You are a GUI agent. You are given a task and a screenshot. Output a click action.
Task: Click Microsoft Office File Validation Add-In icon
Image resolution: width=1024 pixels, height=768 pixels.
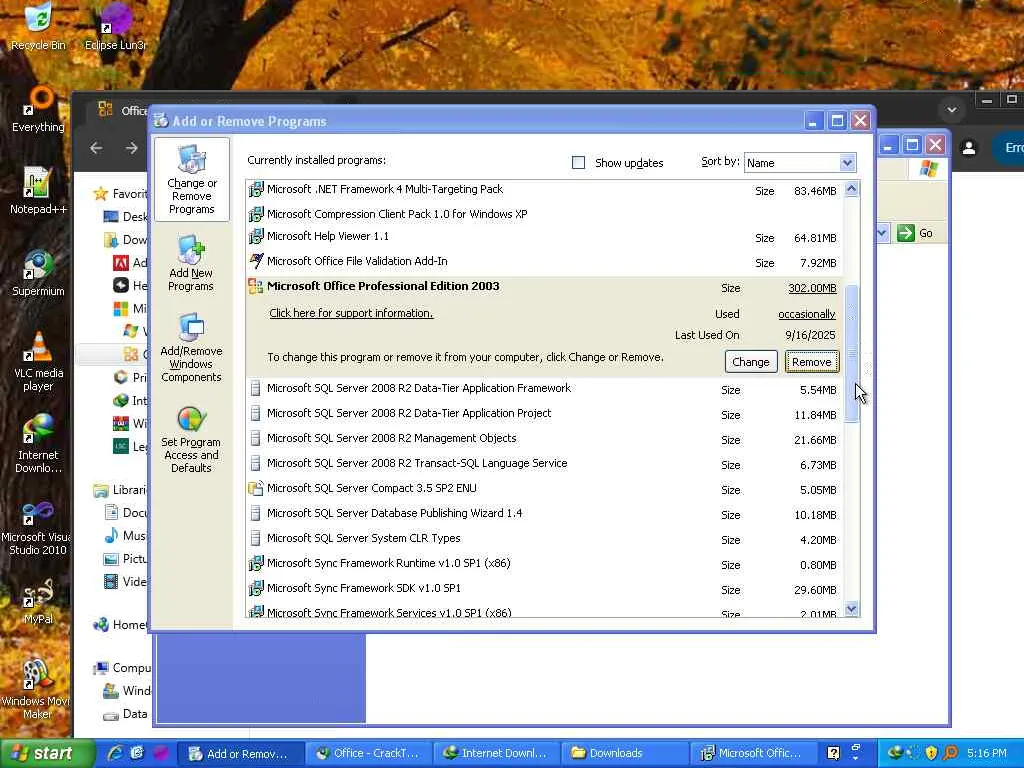[x=256, y=261]
